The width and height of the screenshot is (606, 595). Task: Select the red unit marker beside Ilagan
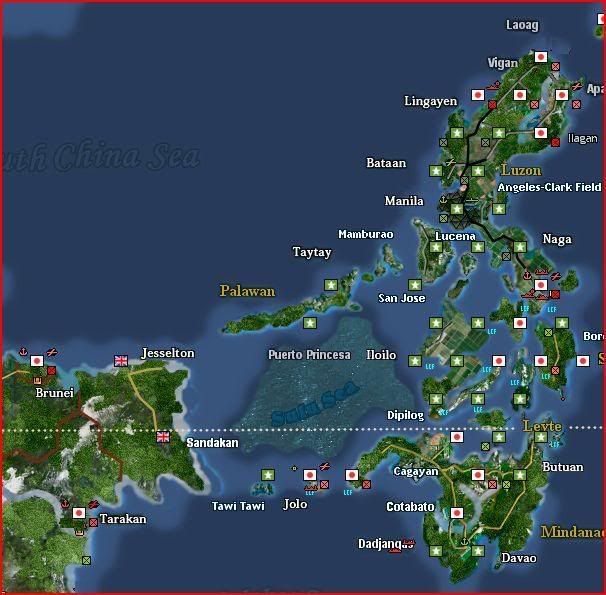[555, 143]
